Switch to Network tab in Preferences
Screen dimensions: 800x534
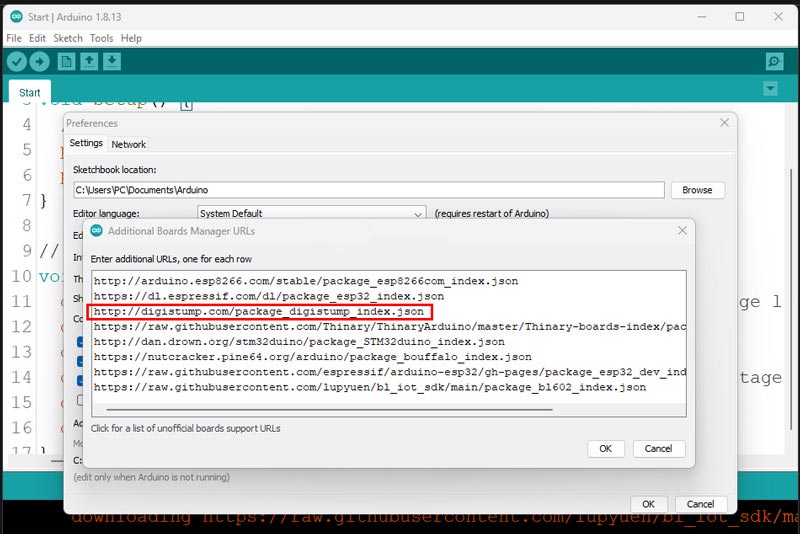[x=129, y=144]
